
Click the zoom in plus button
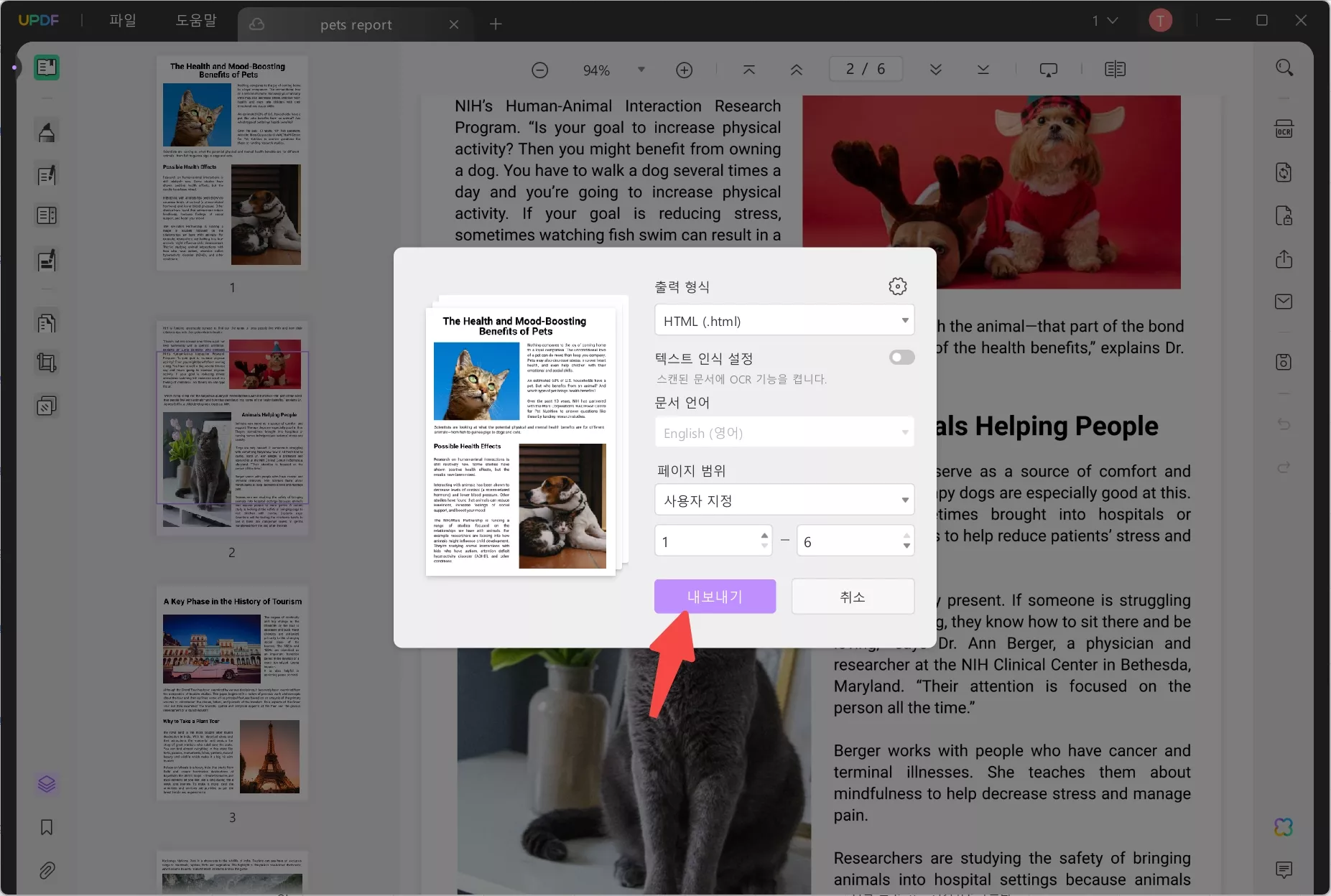click(685, 70)
